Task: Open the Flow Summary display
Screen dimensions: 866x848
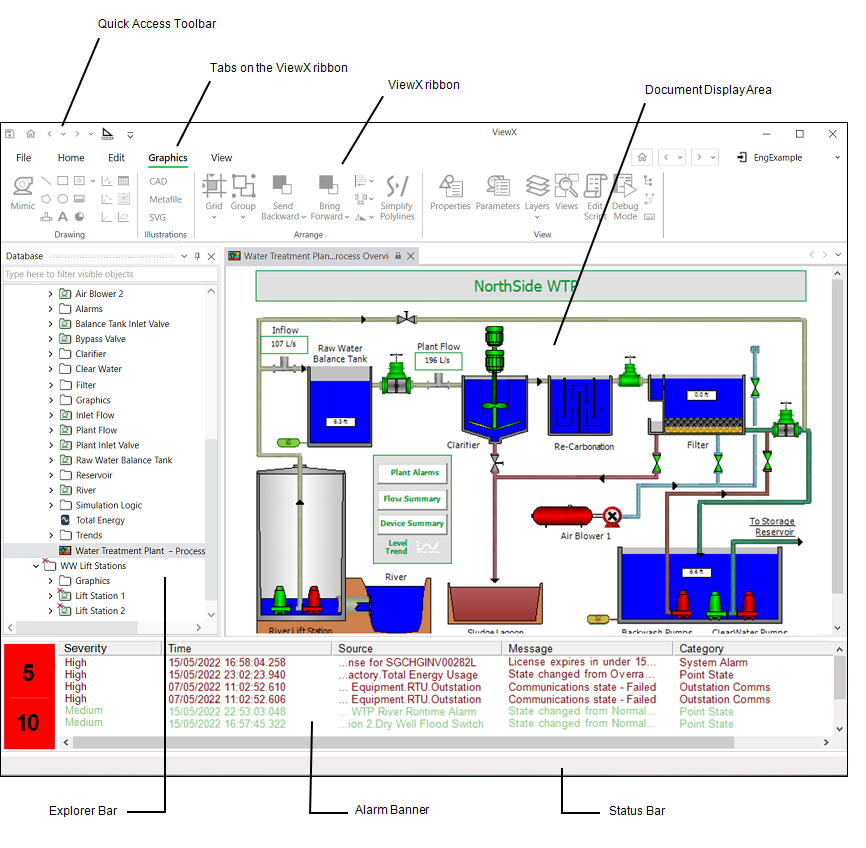Action: (412, 498)
